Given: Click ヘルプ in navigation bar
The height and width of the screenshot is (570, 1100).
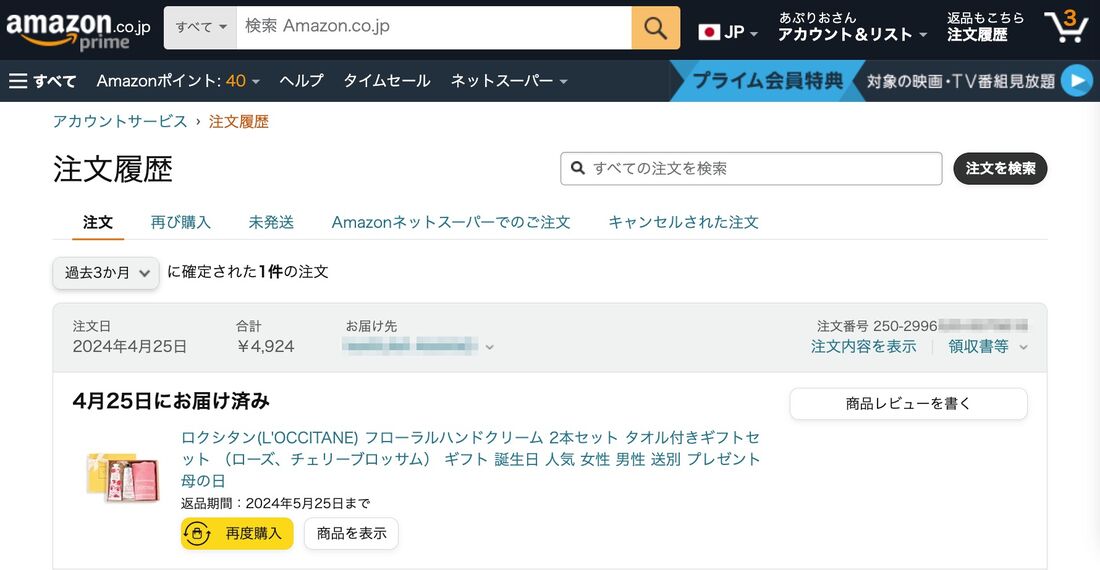Looking at the screenshot, I should 301,81.
